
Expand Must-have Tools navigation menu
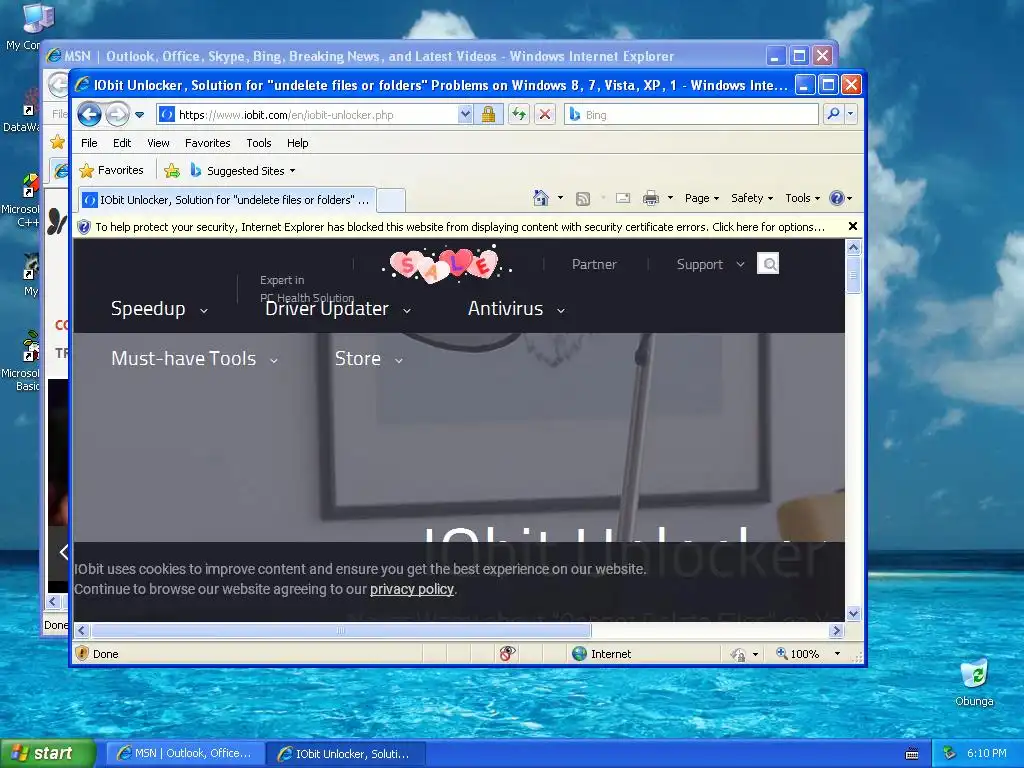195,359
